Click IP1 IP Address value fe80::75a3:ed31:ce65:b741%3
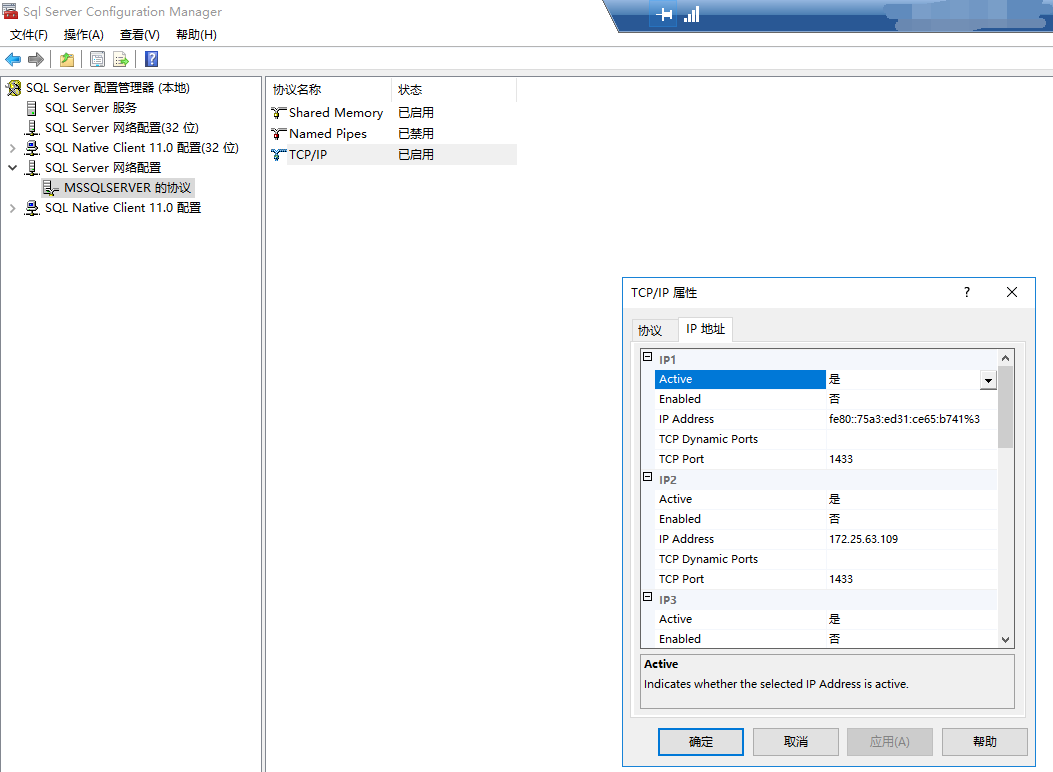This screenshot has height=772, width=1053. click(x=904, y=419)
